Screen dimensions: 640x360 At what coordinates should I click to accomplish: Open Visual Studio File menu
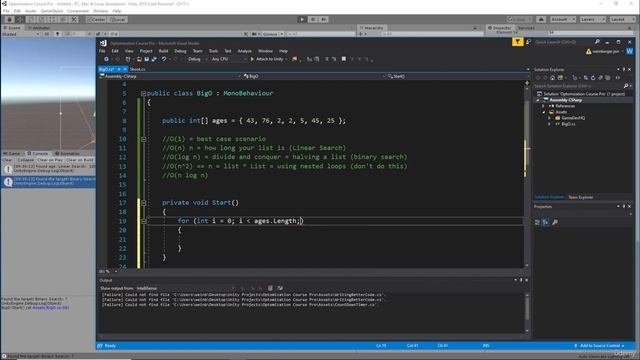coord(102,51)
